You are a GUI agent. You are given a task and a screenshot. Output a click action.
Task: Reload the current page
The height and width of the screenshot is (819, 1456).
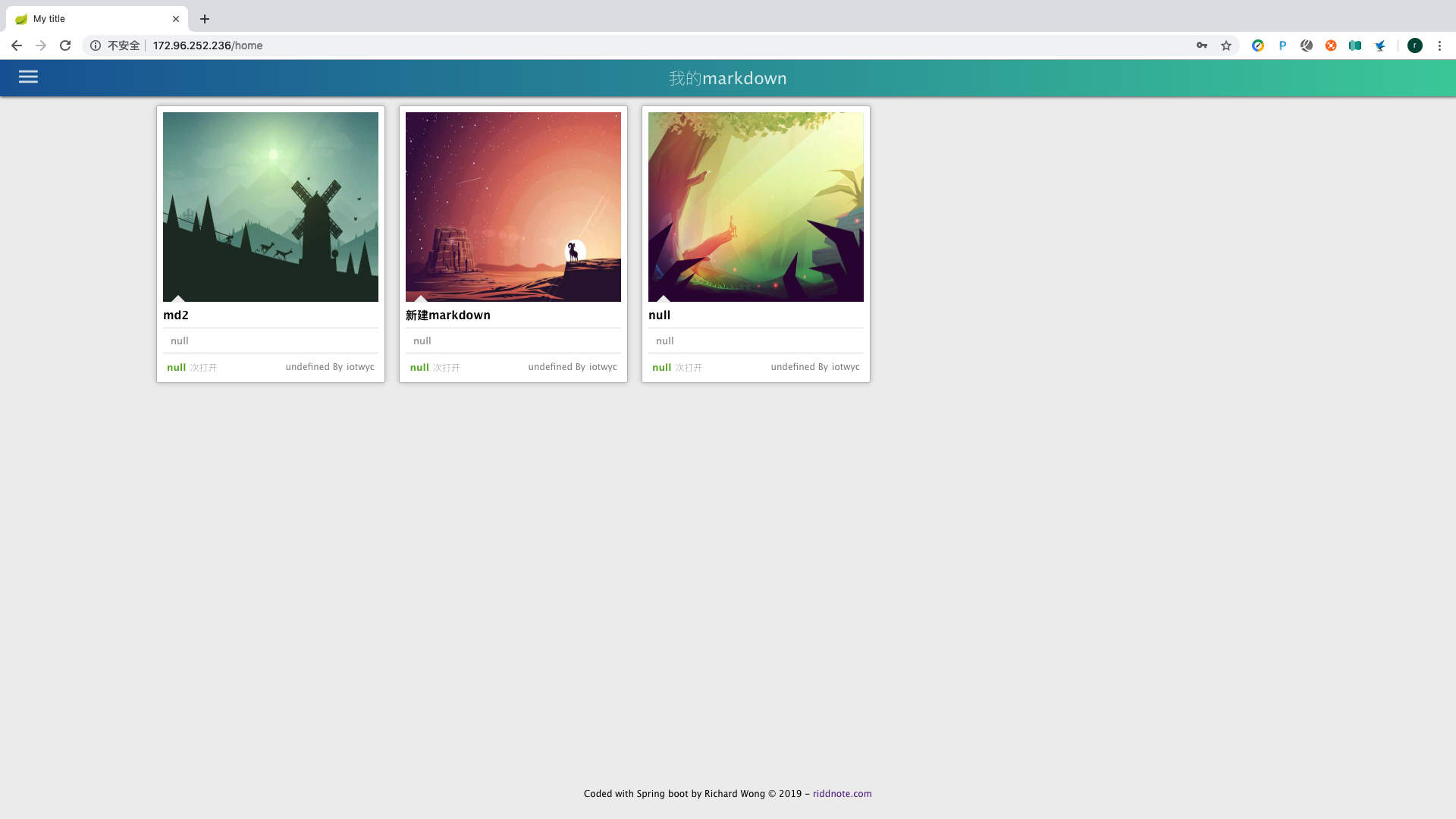(x=65, y=45)
